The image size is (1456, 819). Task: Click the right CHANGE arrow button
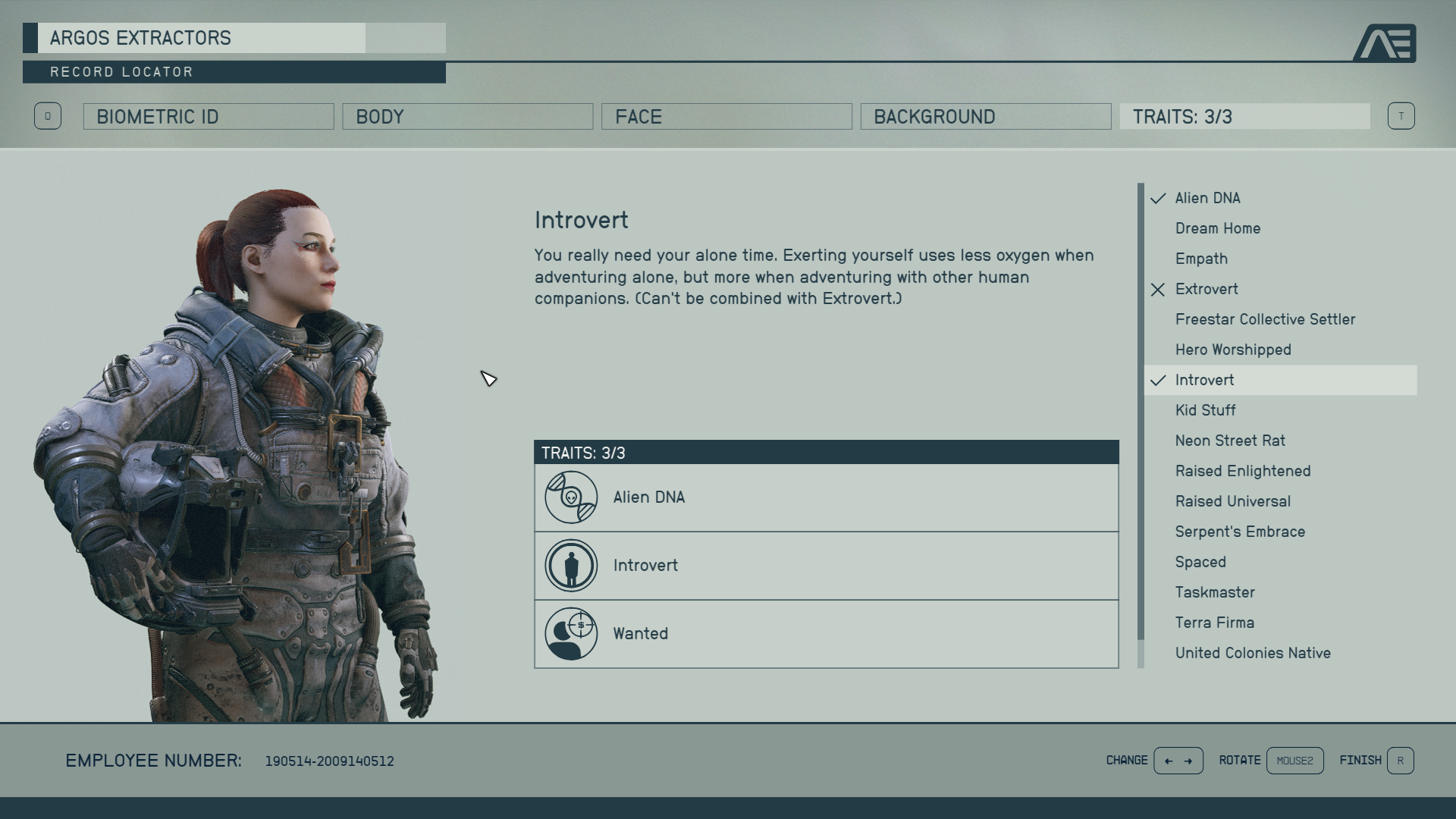[x=1188, y=761]
